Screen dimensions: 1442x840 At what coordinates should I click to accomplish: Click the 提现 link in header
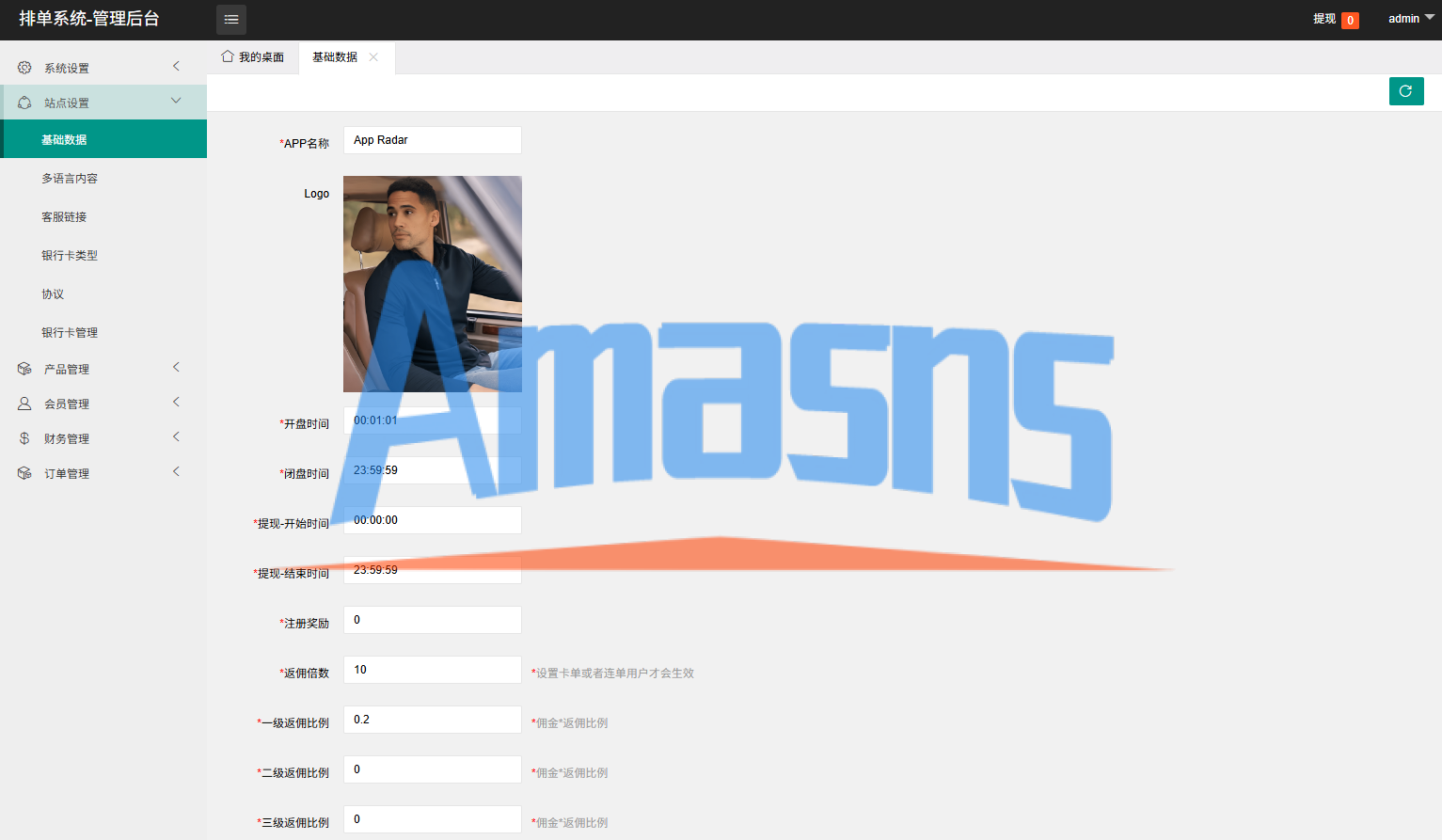pos(1324,19)
